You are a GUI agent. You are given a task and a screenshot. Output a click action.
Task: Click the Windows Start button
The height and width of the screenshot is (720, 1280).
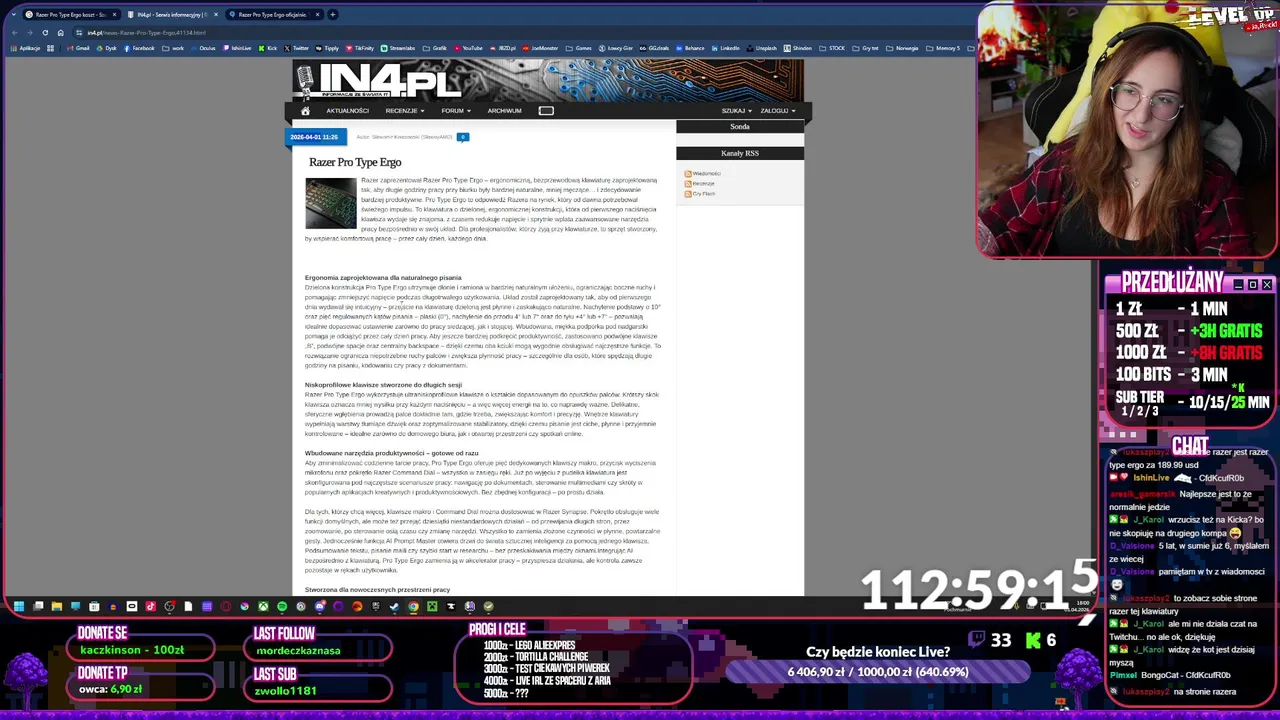19,606
